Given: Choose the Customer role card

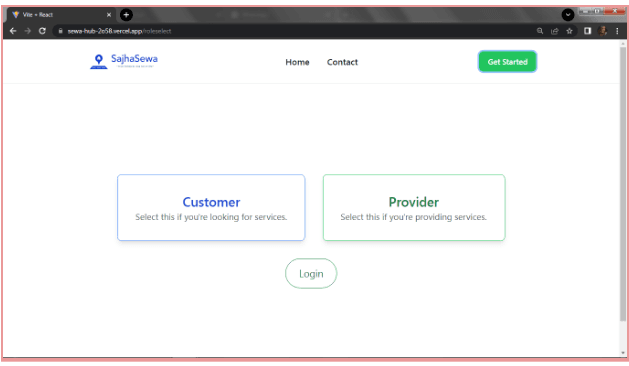Looking at the screenshot, I should [x=211, y=207].
